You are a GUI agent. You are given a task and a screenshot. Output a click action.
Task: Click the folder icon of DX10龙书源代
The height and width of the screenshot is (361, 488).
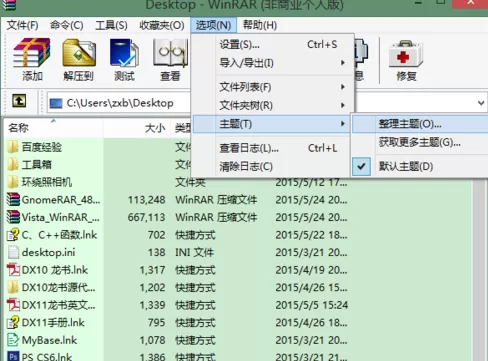coord(13,287)
